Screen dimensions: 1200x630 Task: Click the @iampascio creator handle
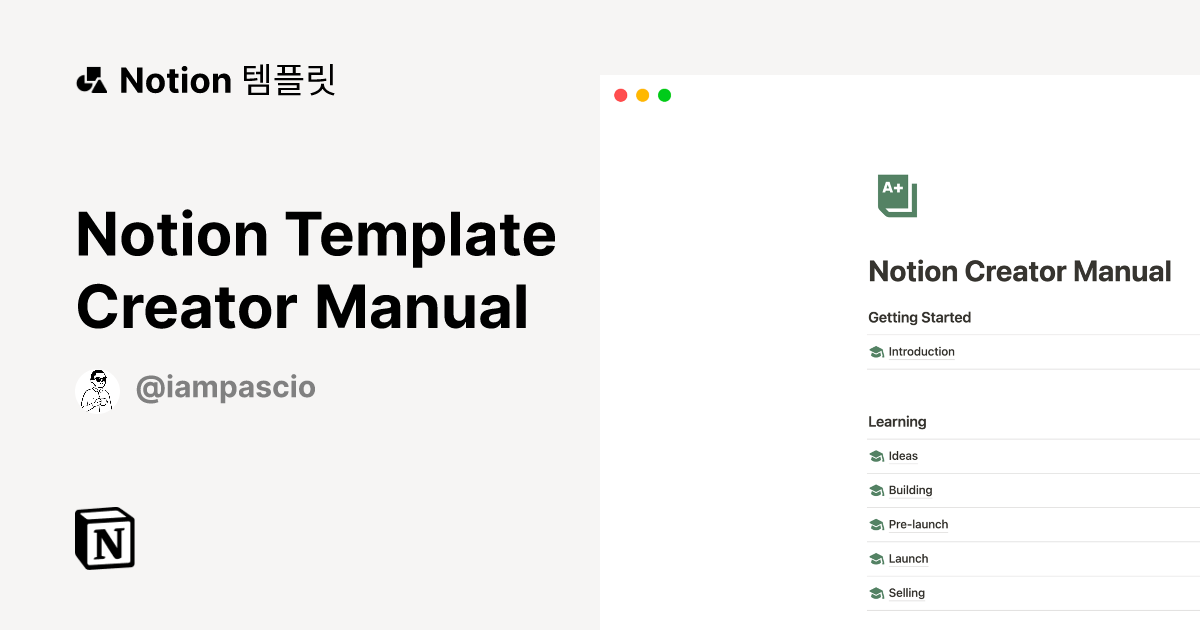coord(225,388)
